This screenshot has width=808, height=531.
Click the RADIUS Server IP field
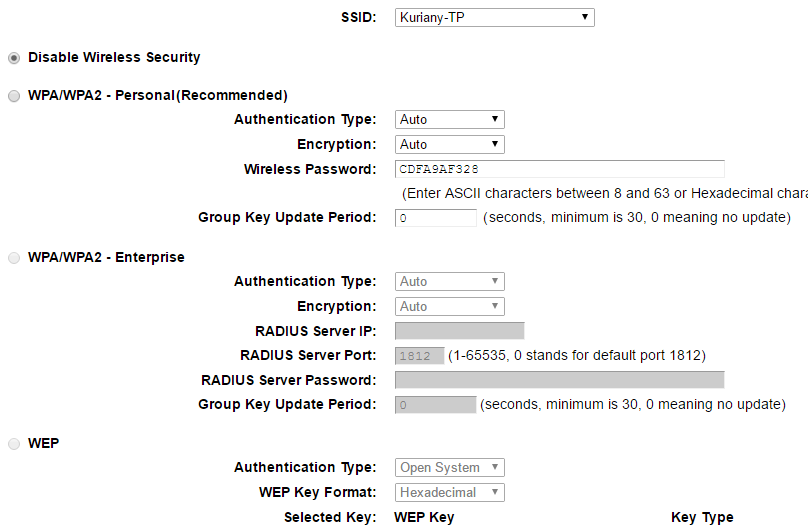click(x=459, y=331)
